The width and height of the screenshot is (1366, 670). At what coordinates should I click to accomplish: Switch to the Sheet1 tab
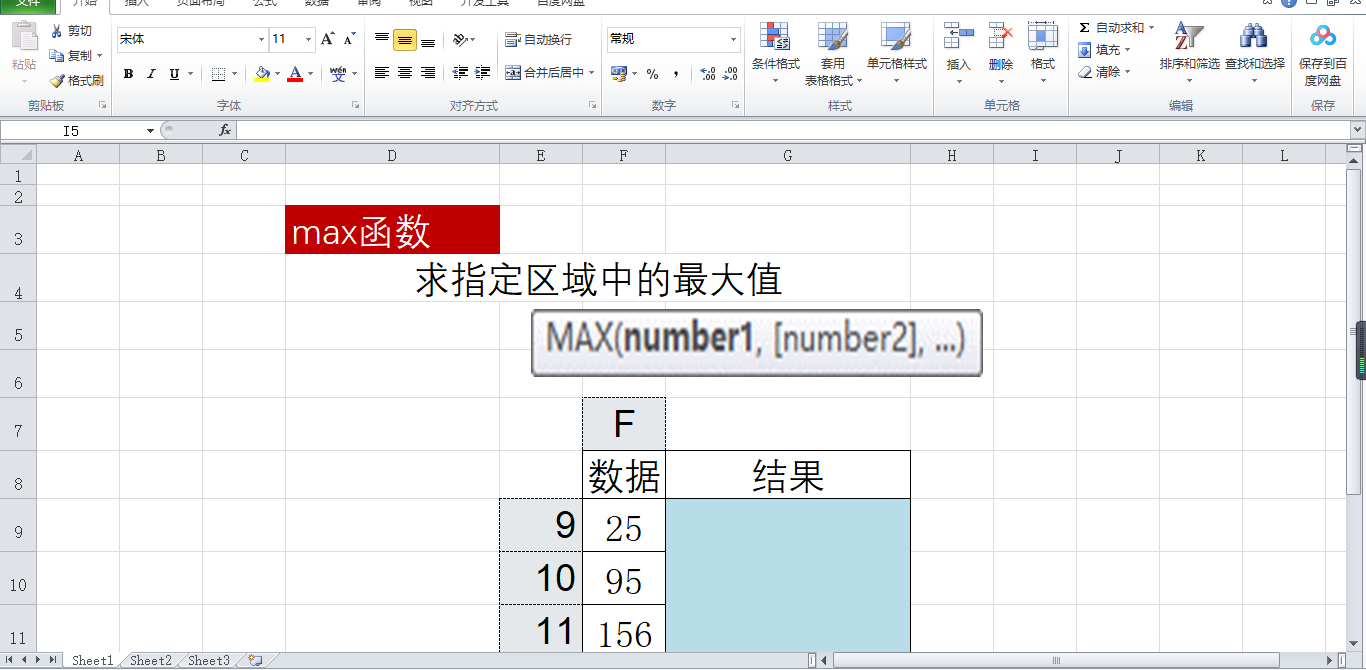[92, 660]
